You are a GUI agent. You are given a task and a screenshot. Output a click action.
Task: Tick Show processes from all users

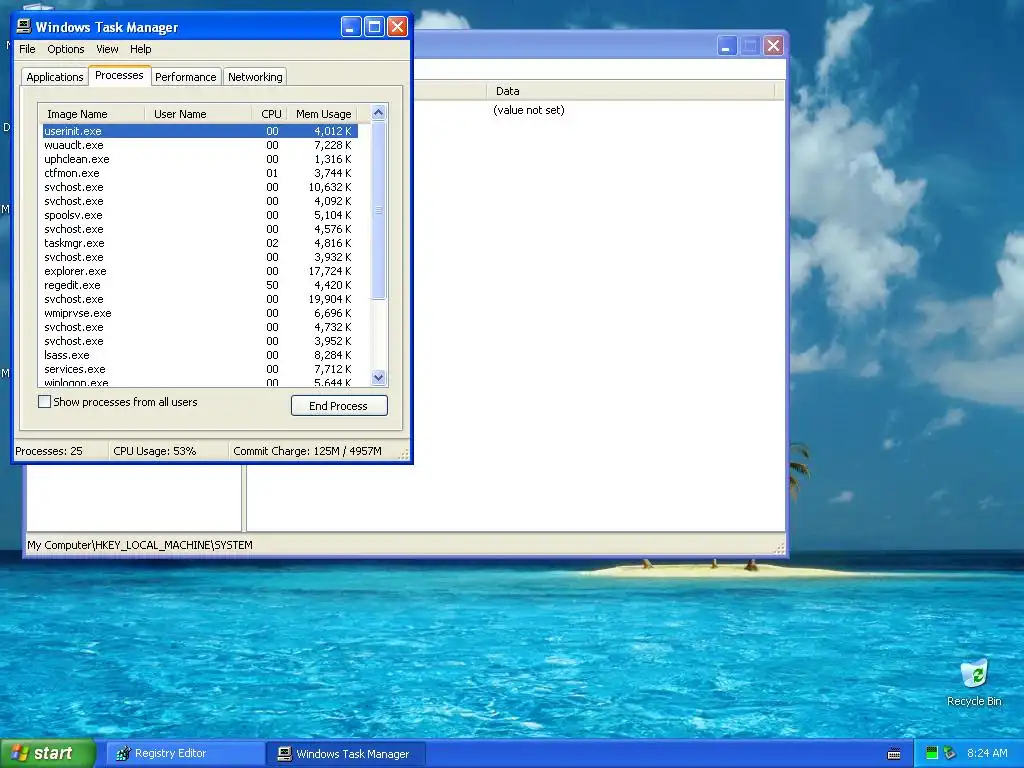click(x=44, y=402)
